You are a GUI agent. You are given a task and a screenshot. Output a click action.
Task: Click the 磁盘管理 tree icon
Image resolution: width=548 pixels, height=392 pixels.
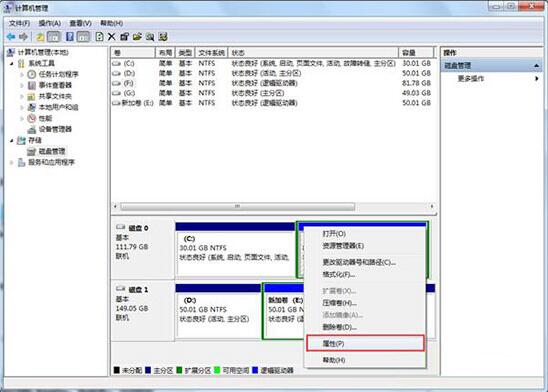(32, 151)
